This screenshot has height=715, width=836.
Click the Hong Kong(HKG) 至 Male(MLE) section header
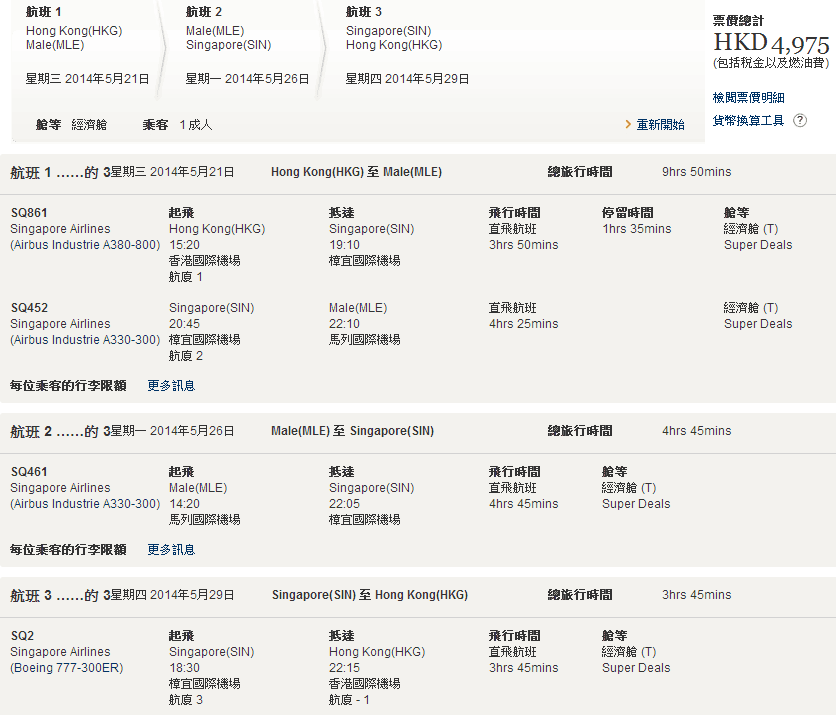tap(356, 172)
